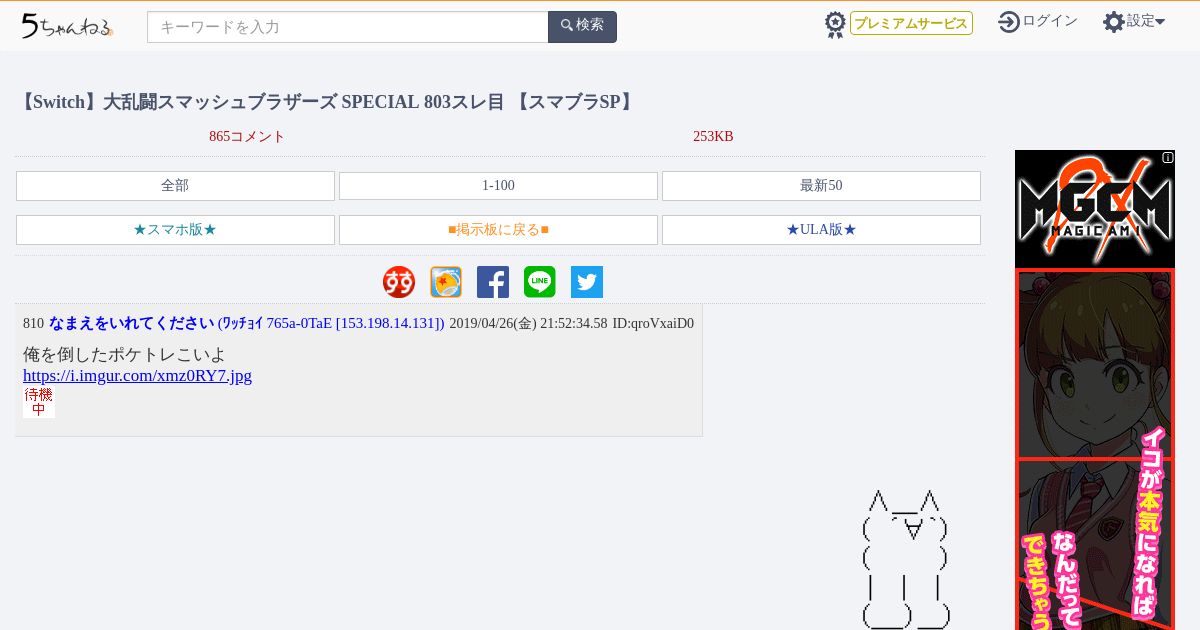
Task: Click post text 俺を倒したポケトレこいよ
Action: (x=124, y=355)
